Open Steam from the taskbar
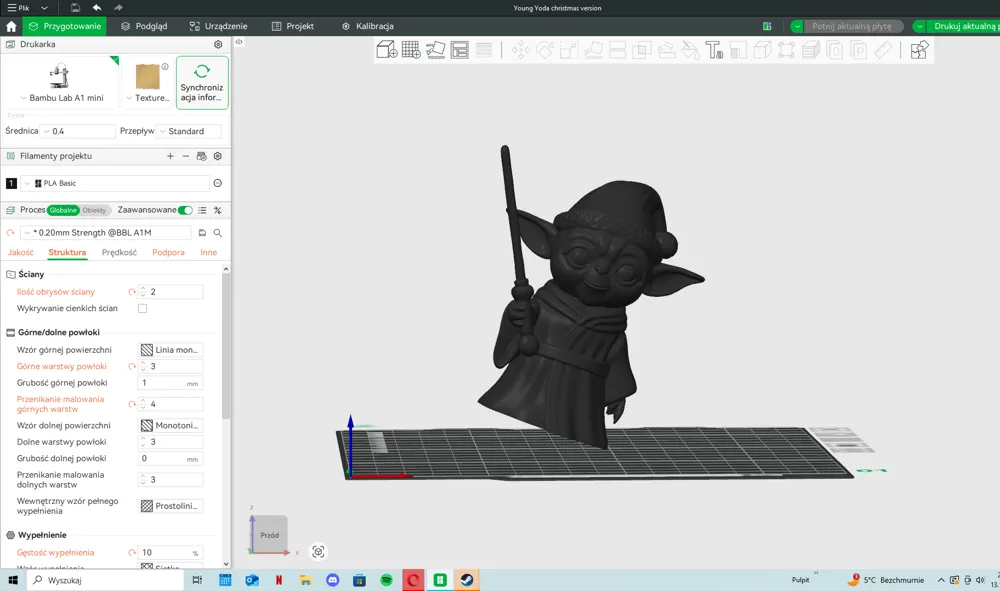 [x=467, y=580]
